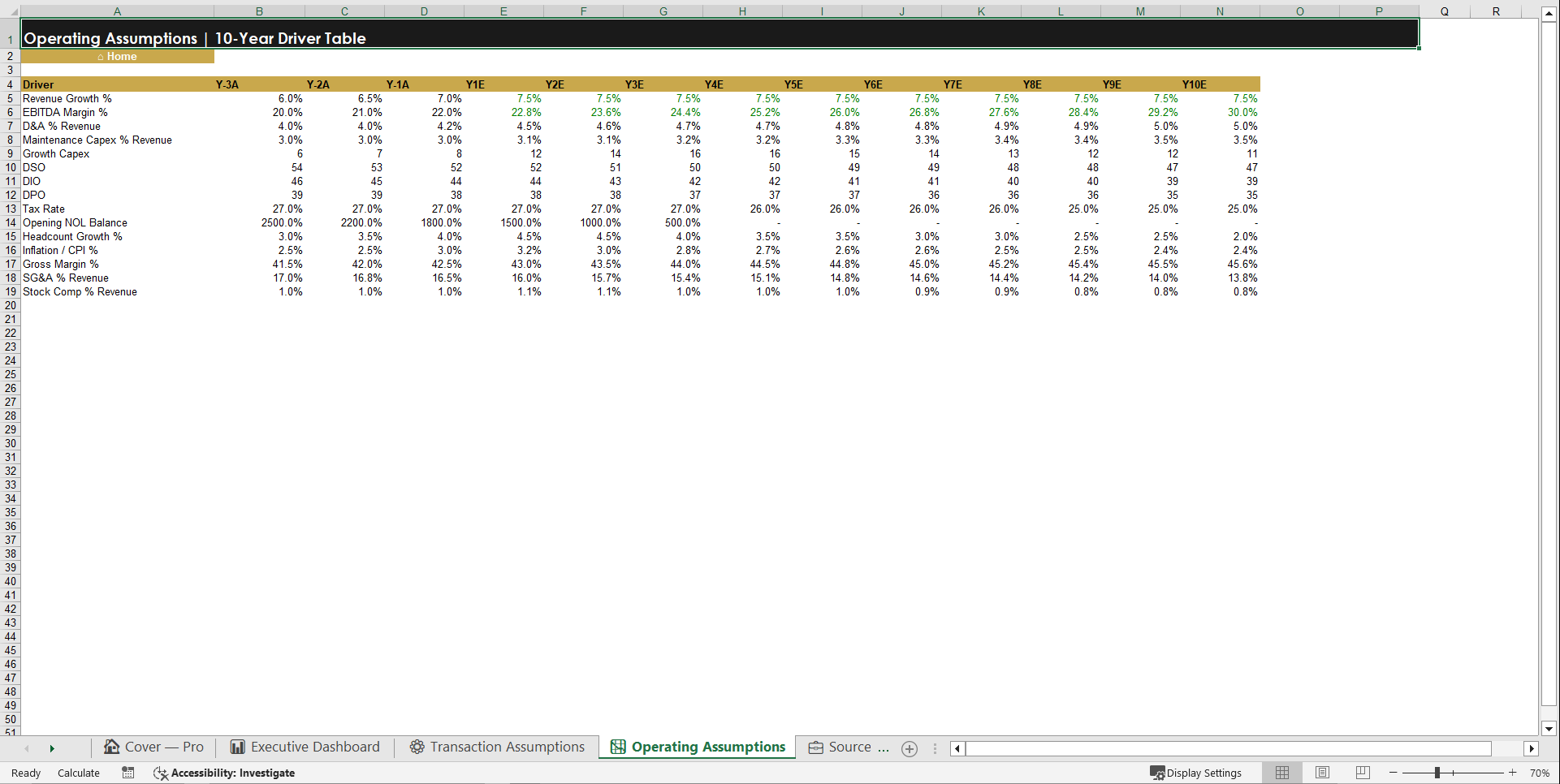This screenshot has width=1560, height=784.
Task: Select the Revenue Growth % label
Action: [x=67, y=98]
